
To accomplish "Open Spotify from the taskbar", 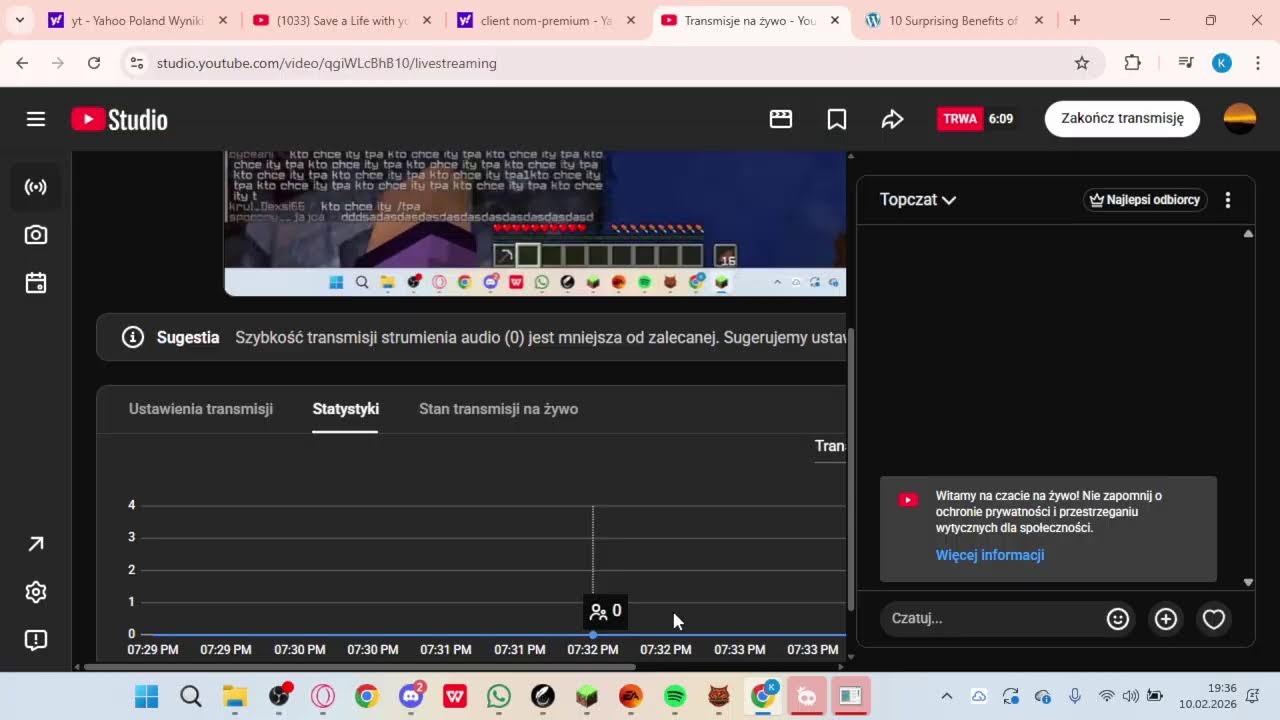I will tap(675, 696).
